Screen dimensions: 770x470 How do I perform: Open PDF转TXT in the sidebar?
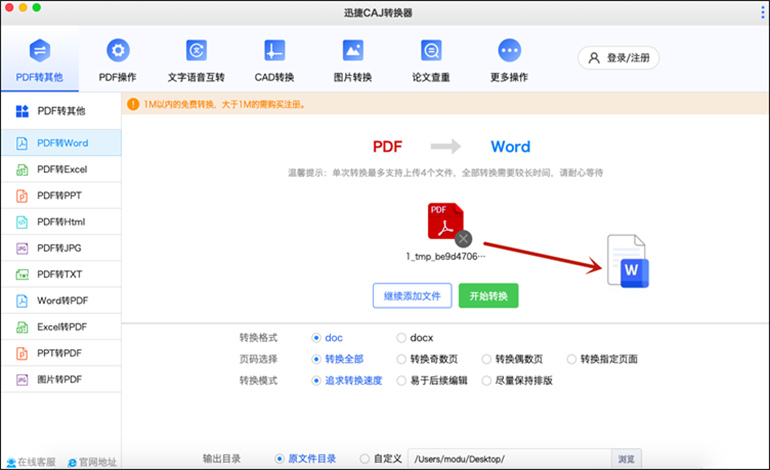click(x=61, y=275)
